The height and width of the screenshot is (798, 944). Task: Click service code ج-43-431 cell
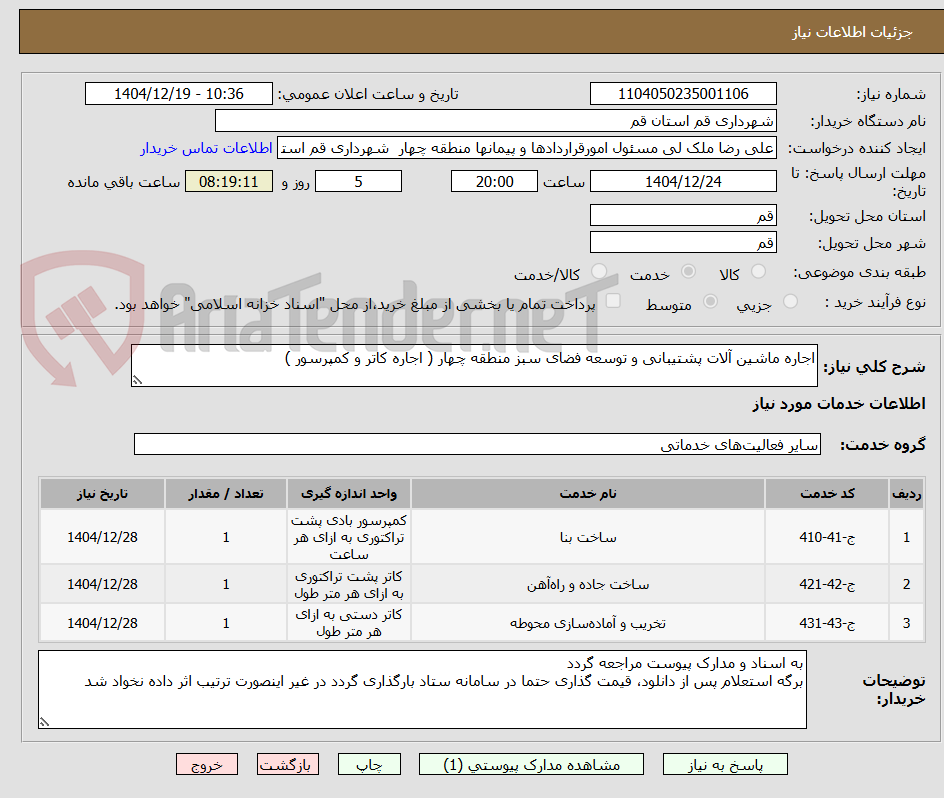pos(827,623)
